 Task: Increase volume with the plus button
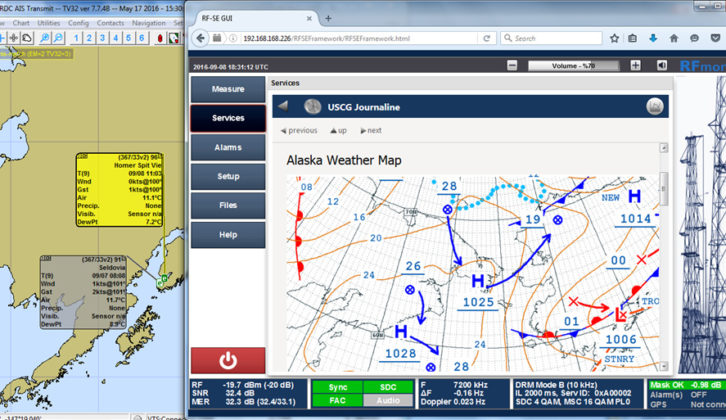pyautogui.click(x=635, y=65)
